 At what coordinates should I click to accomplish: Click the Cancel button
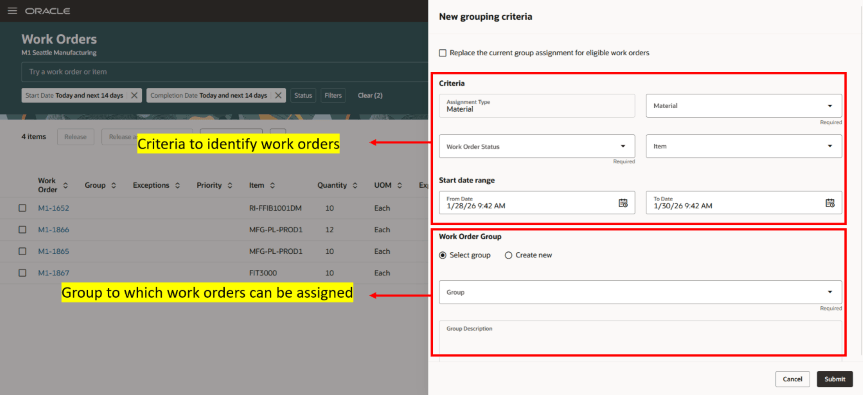pyautogui.click(x=792, y=379)
